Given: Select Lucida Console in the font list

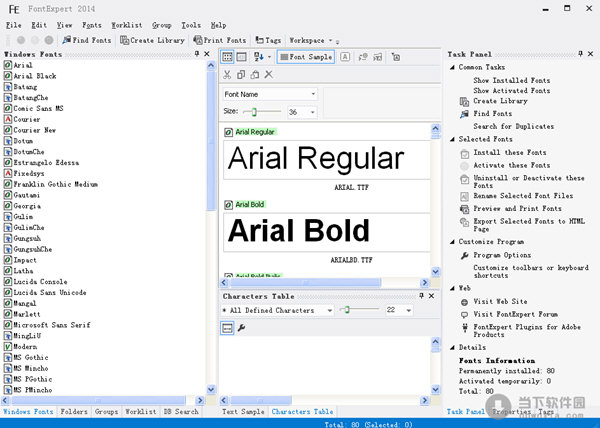Looking at the screenshot, I should click(40, 282).
